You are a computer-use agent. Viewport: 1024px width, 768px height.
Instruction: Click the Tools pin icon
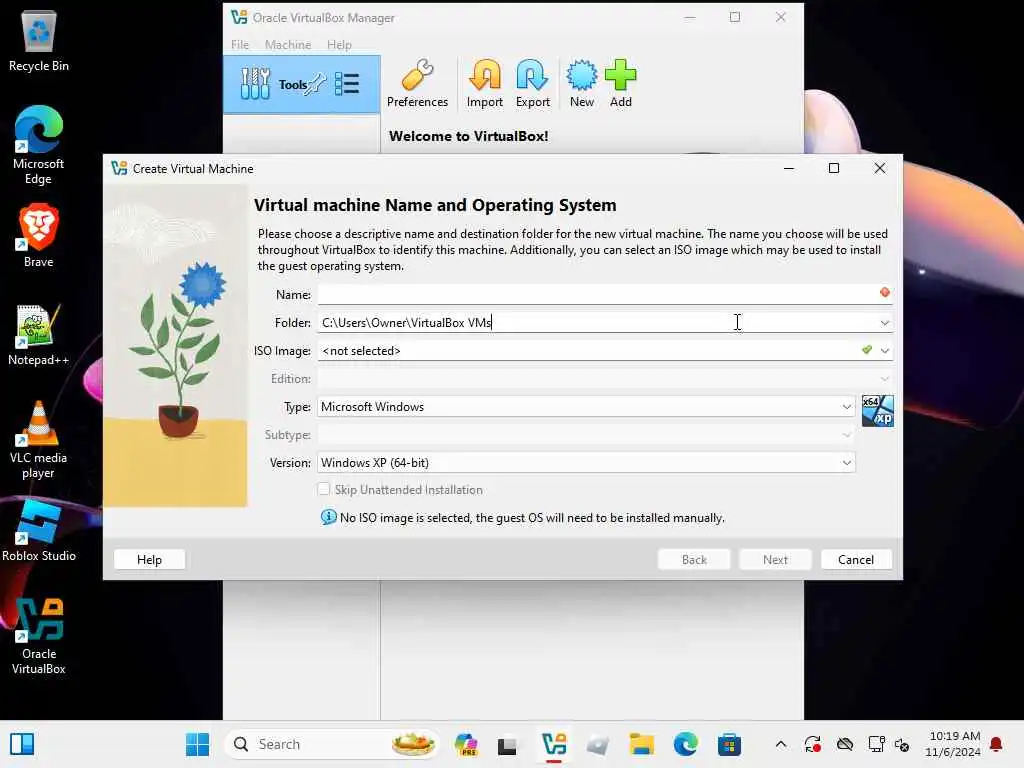pos(316,84)
